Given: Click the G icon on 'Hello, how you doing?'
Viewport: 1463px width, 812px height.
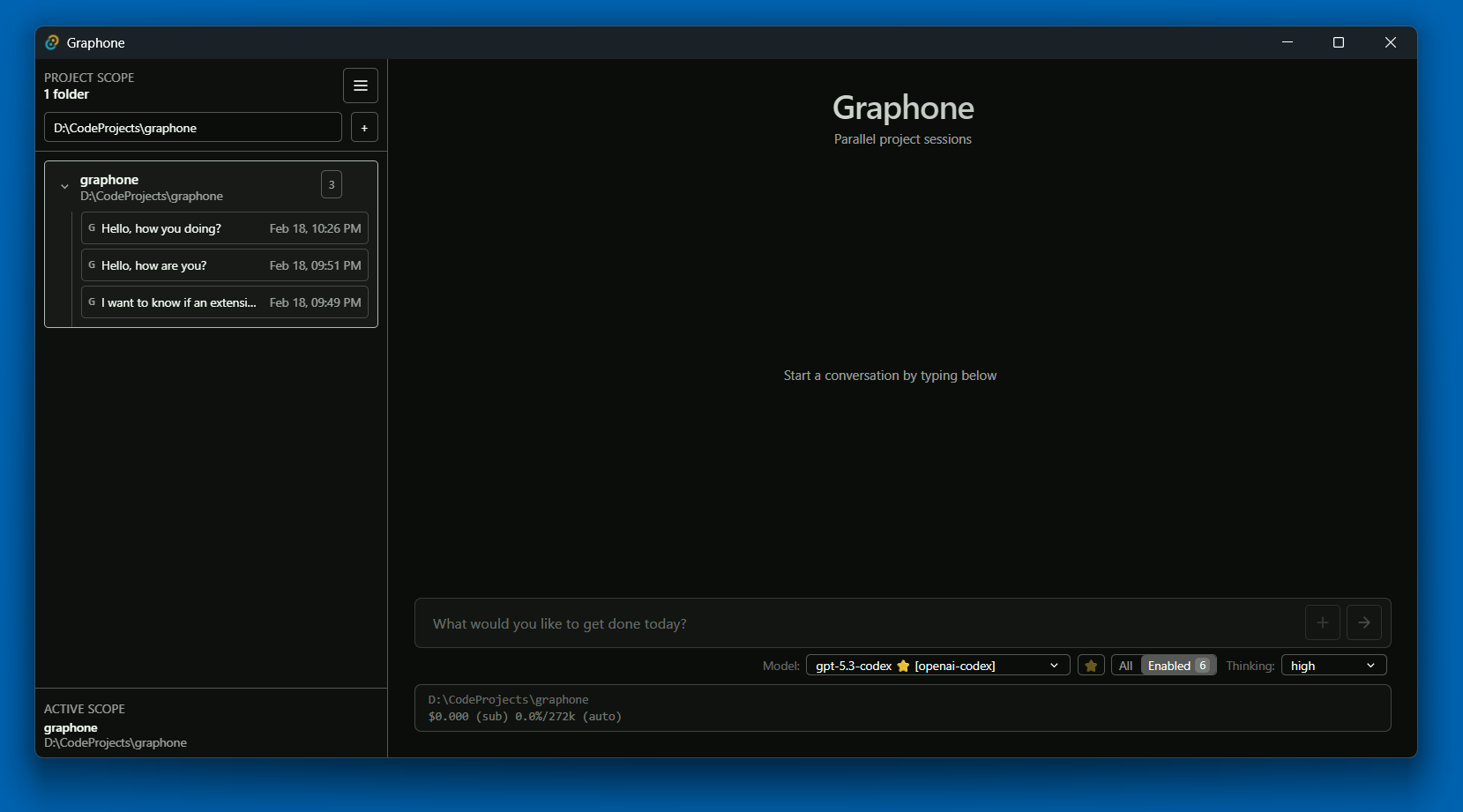Looking at the screenshot, I should tap(93, 227).
